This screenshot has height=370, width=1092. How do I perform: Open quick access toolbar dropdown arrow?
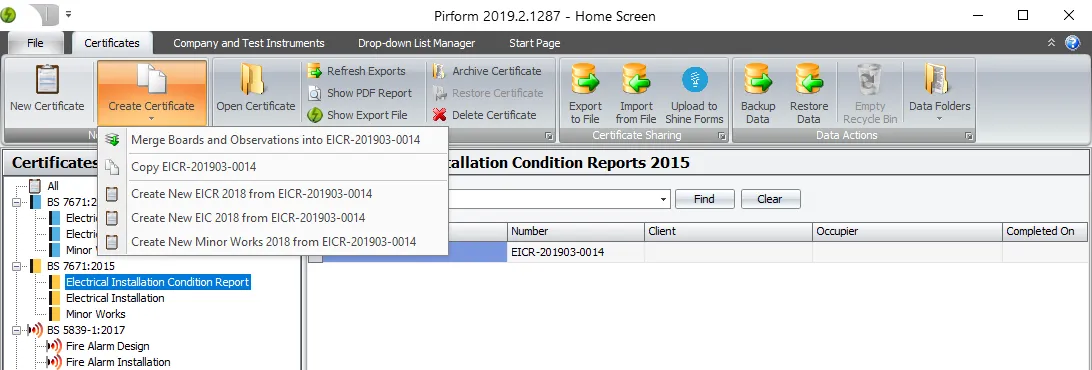[x=68, y=14]
